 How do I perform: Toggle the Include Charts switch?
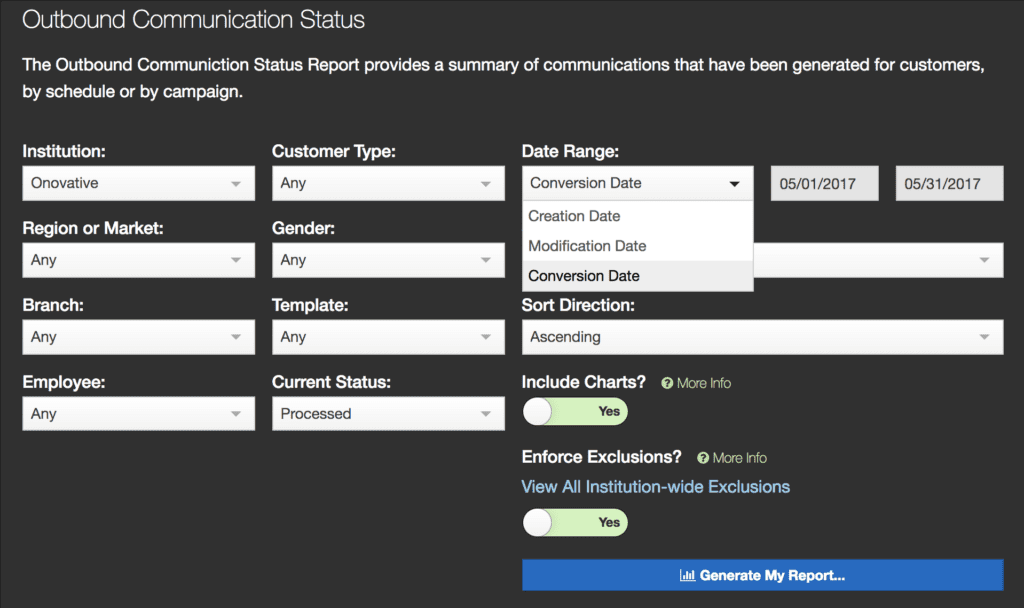575,411
